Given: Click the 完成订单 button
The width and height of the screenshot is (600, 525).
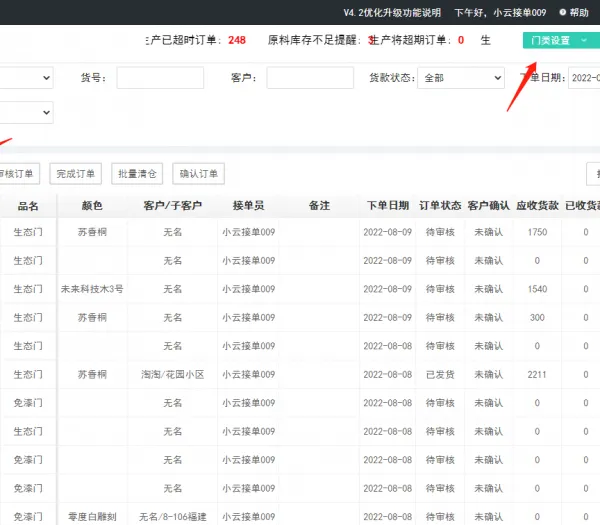Looking at the screenshot, I should 75,174.
